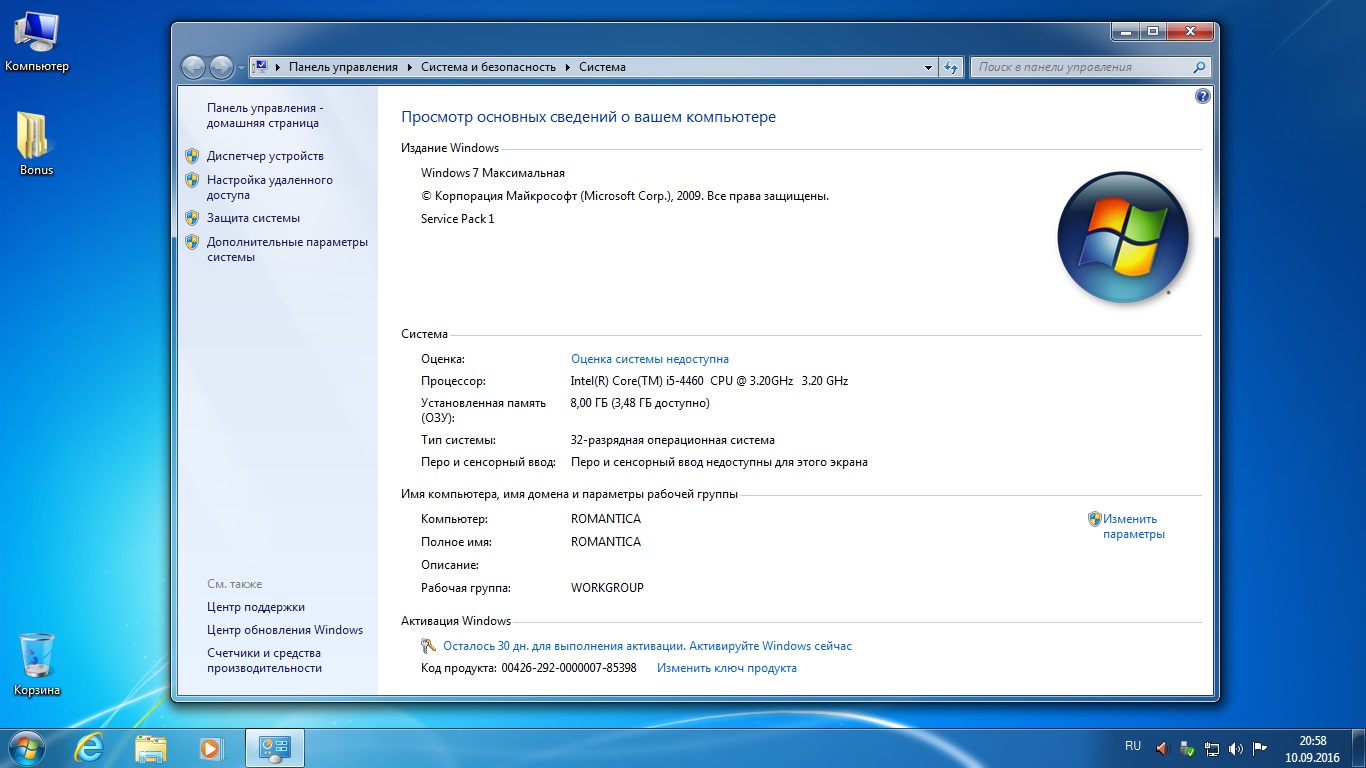Screen dimensions: 1366x768
Task: Click the keys icon beside activation notice
Action: pos(429,646)
